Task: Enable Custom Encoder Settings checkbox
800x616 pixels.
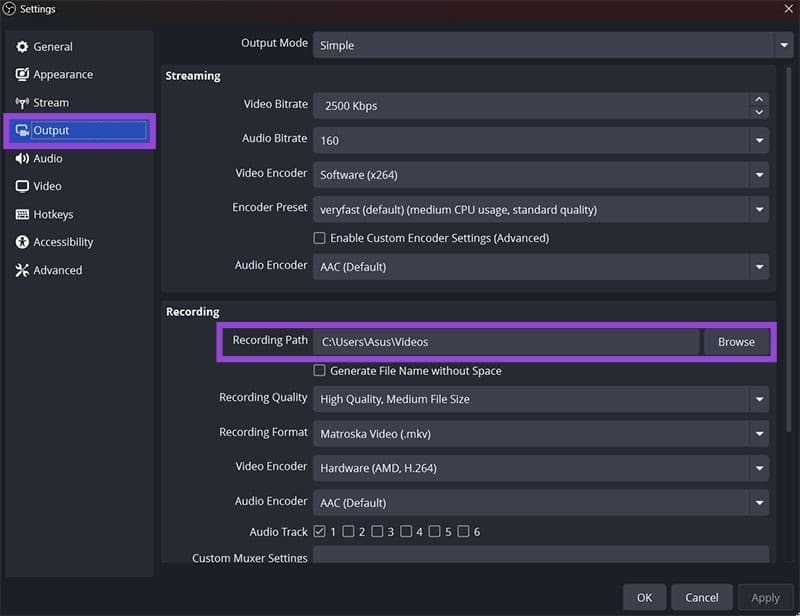Action: coord(319,237)
